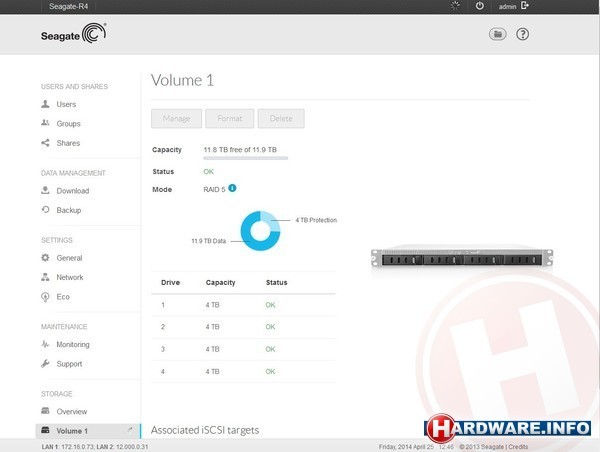Click the date in the footer
This screenshot has height=452, width=600.
[x=406, y=447]
